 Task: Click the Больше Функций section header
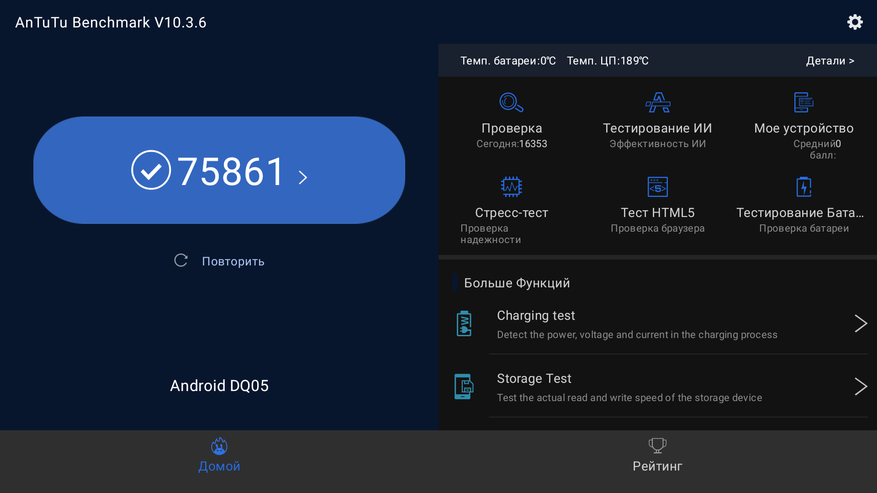(517, 283)
